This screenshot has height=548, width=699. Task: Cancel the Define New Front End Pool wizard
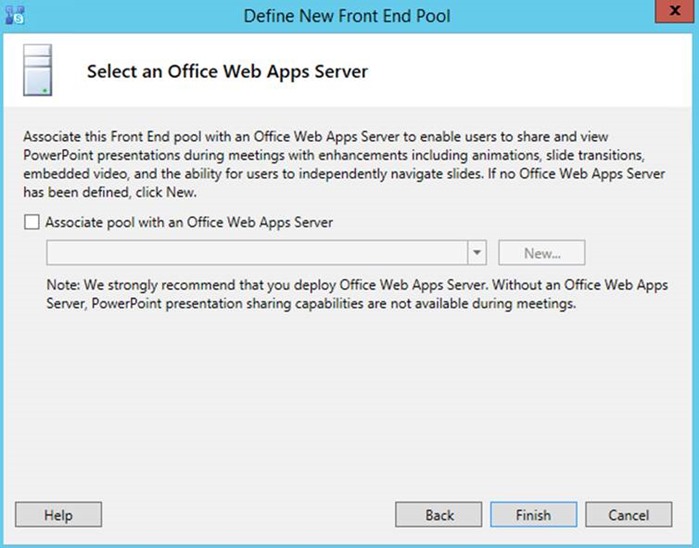pos(629,515)
